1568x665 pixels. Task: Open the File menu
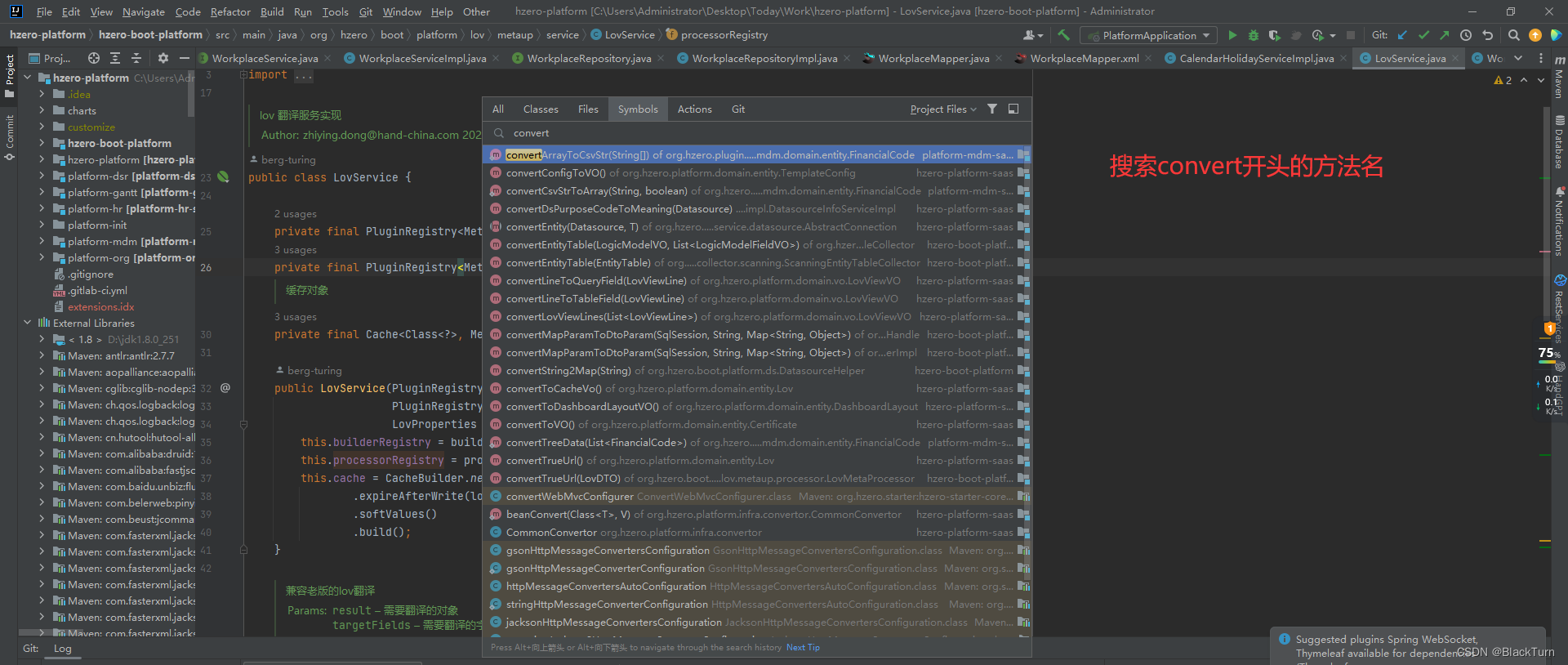(x=44, y=11)
